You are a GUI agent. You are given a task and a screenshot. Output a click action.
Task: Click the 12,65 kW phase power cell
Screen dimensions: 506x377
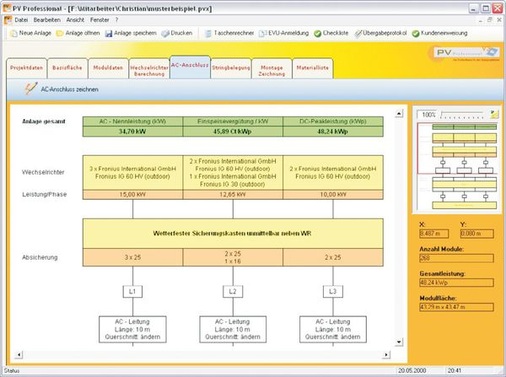click(233, 195)
